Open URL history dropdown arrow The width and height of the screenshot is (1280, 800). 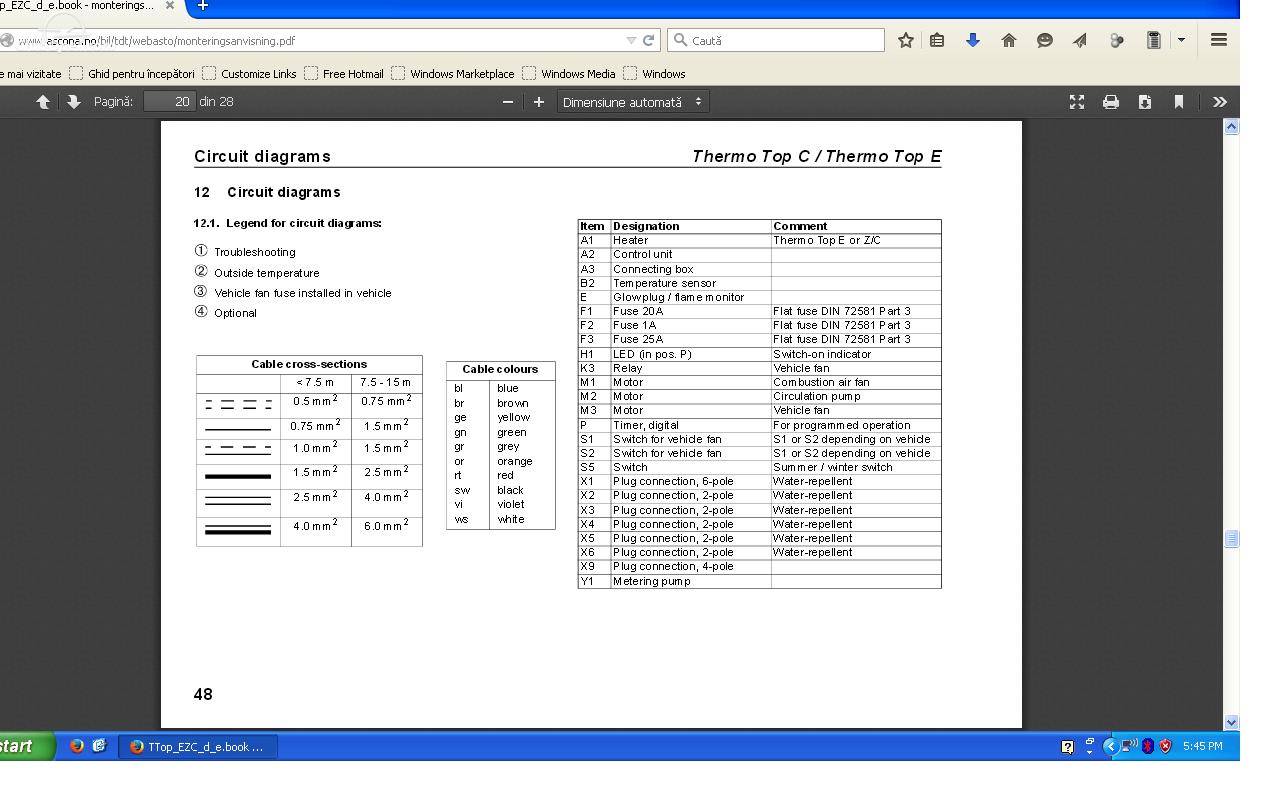click(631, 40)
